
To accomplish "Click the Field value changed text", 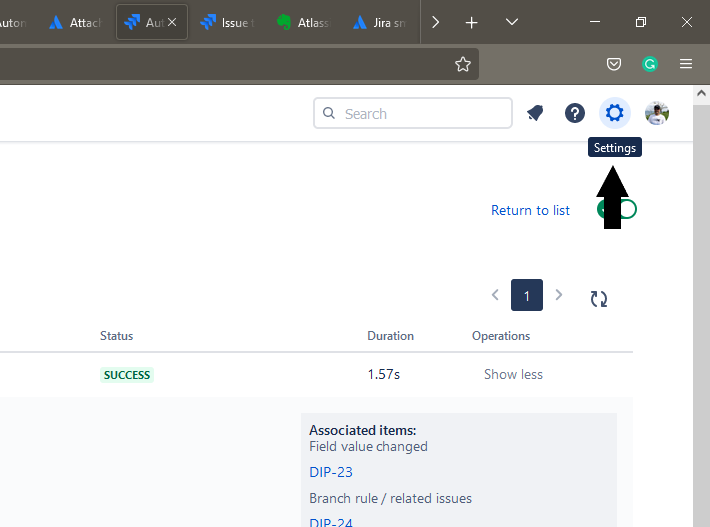I will 368,446.
